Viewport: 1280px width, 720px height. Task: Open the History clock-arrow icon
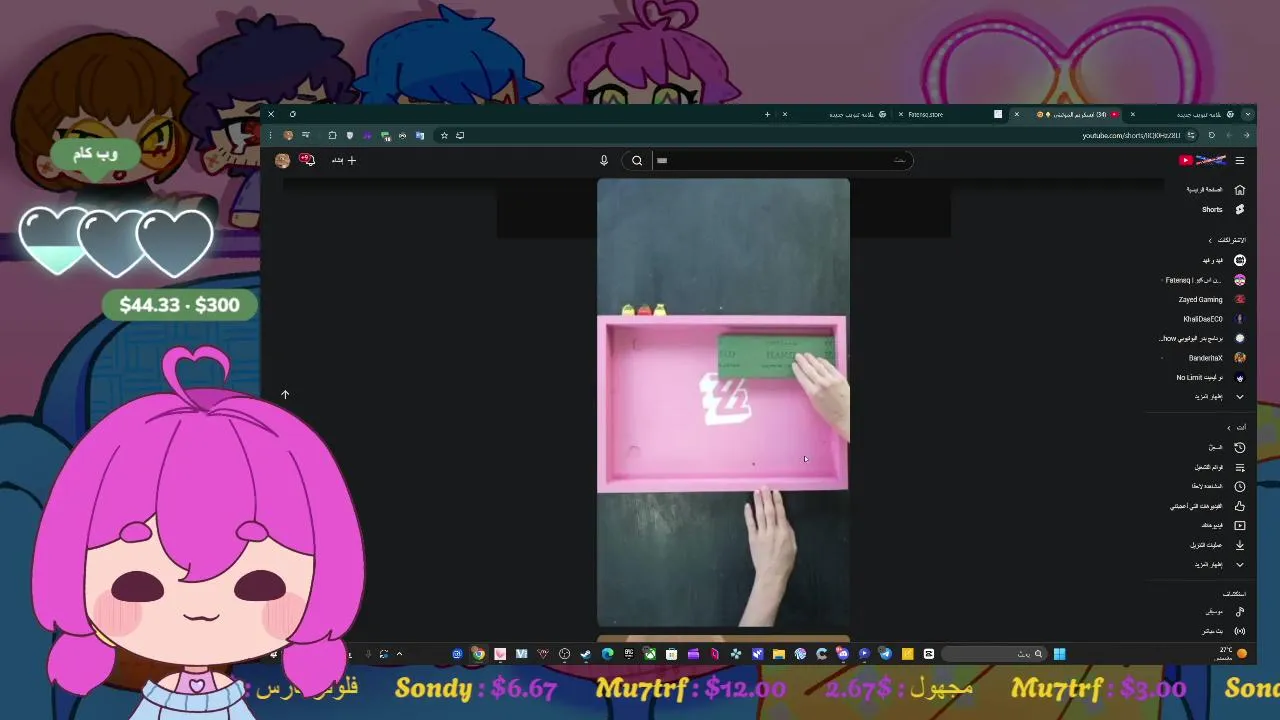coord(1240,448)
